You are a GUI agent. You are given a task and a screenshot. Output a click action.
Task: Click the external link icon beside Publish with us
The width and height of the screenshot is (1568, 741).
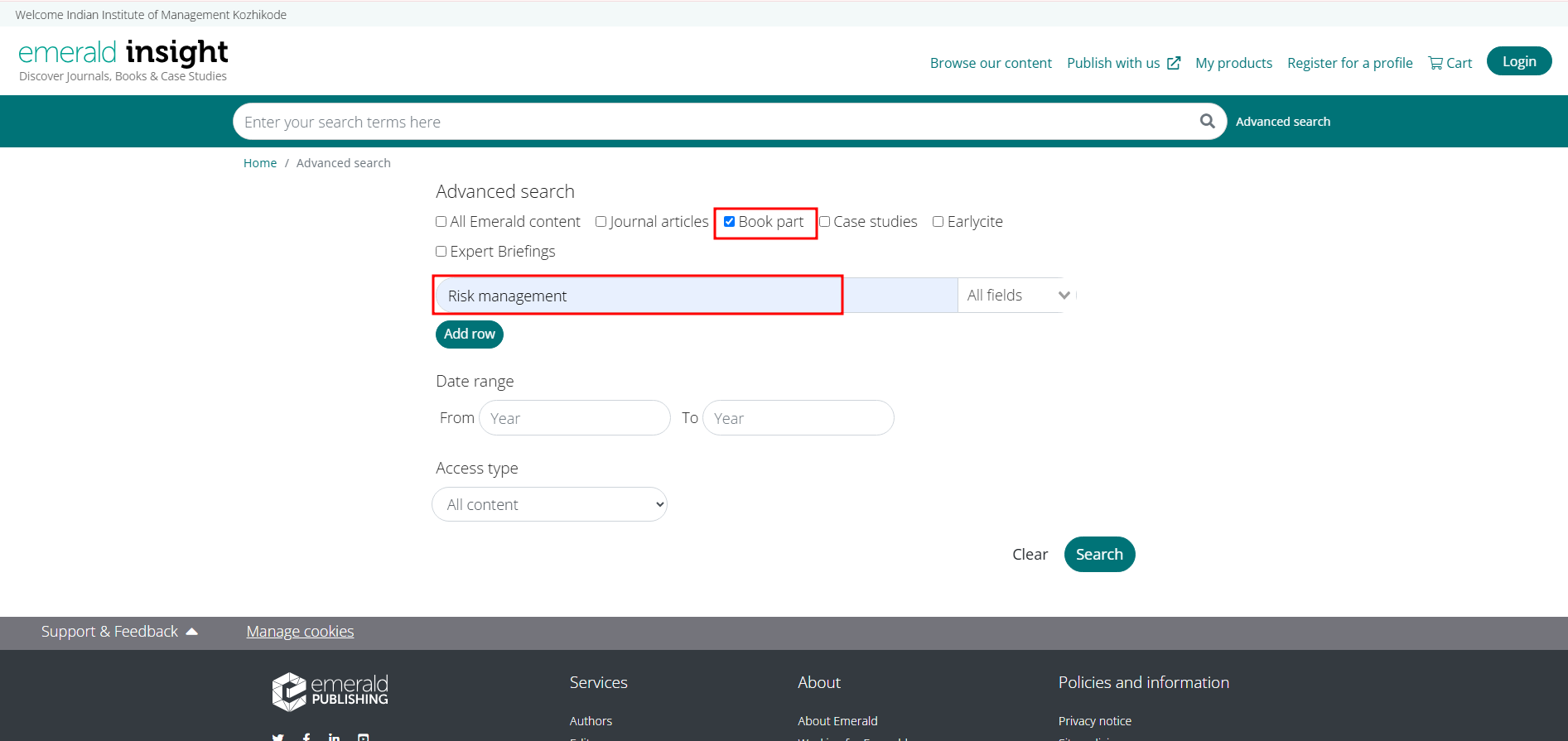pyautogui.click(x=1174, y=63)
